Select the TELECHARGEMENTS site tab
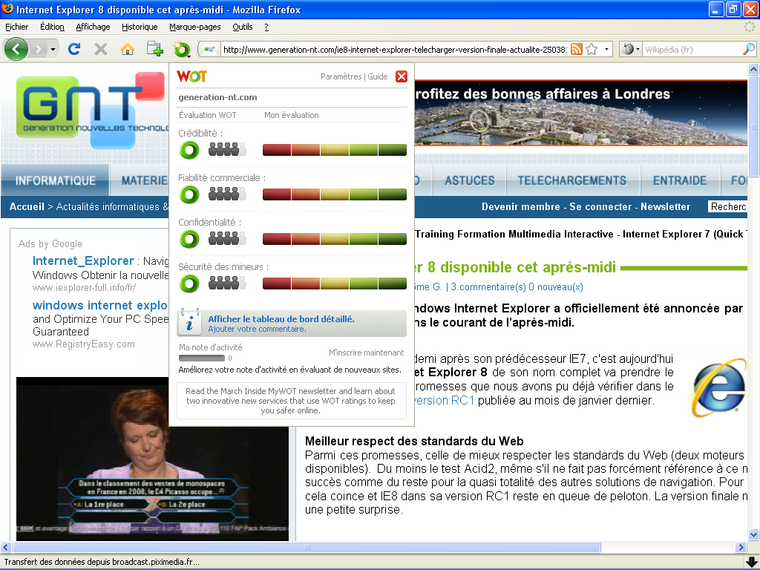The image size is (760, 570). 572,180
